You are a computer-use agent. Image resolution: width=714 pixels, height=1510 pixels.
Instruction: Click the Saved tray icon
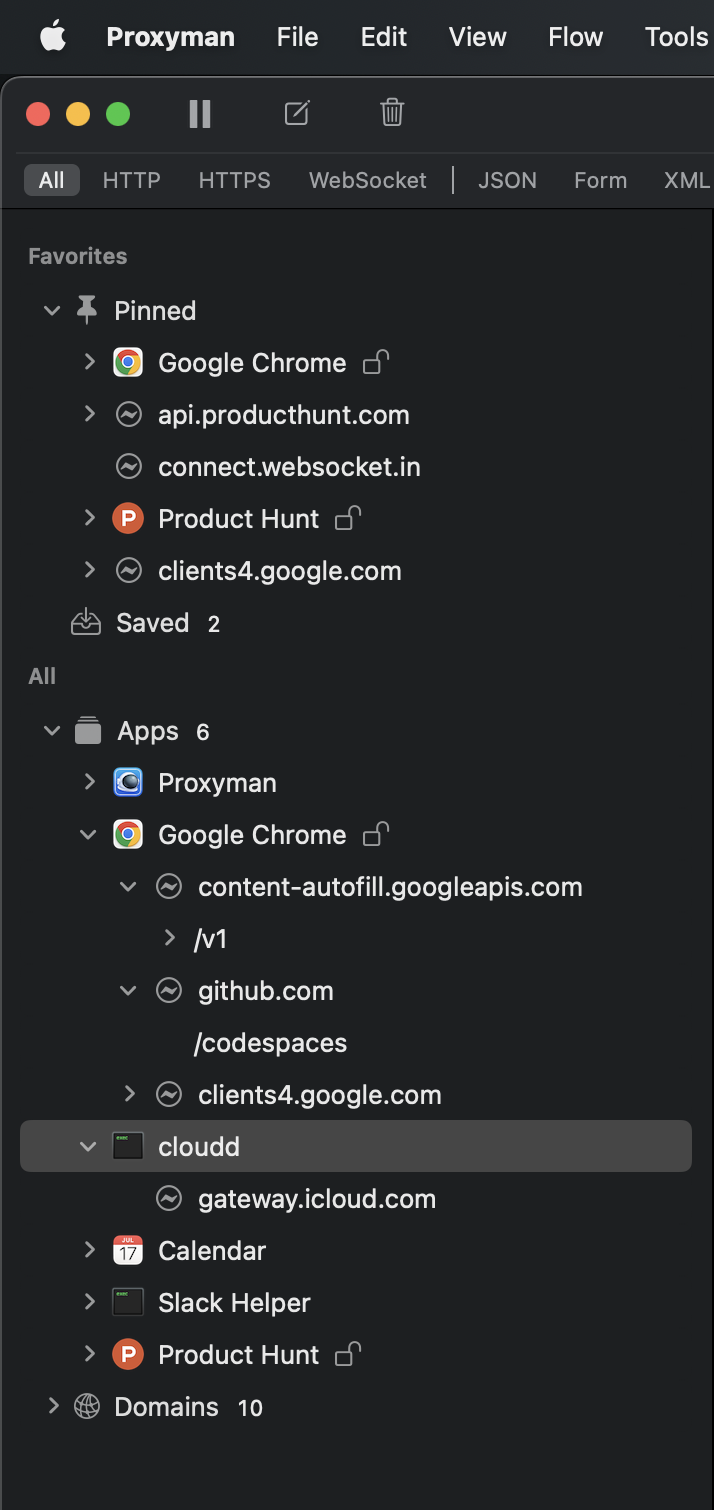(x=85, y=621)
